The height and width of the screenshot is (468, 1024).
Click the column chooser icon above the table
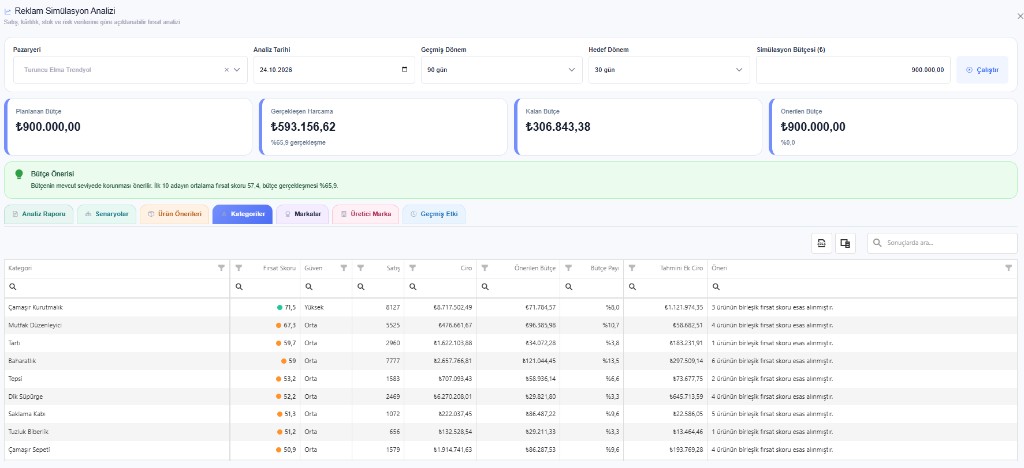click(845, 243)
